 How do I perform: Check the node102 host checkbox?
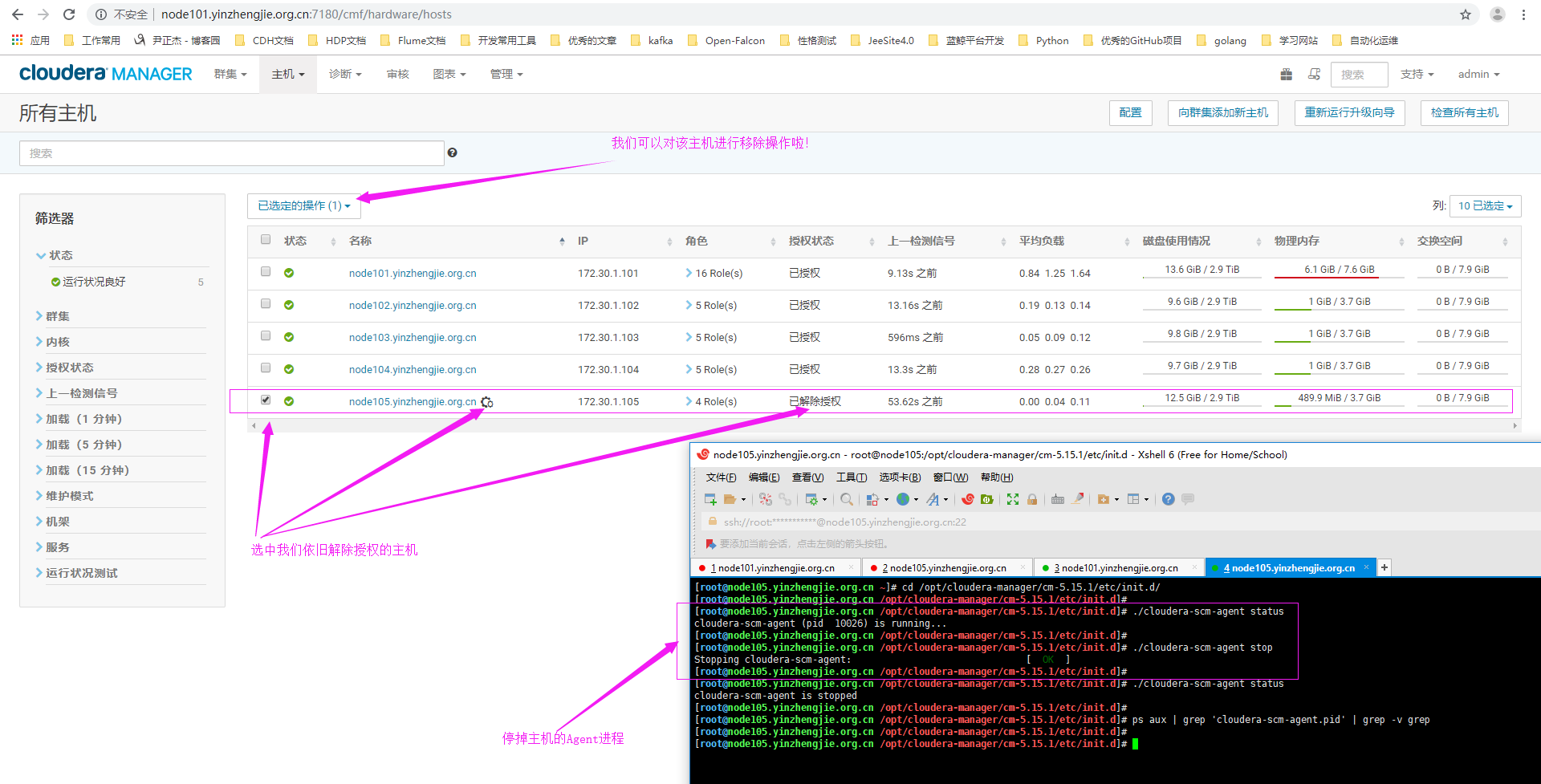point(266,303)
